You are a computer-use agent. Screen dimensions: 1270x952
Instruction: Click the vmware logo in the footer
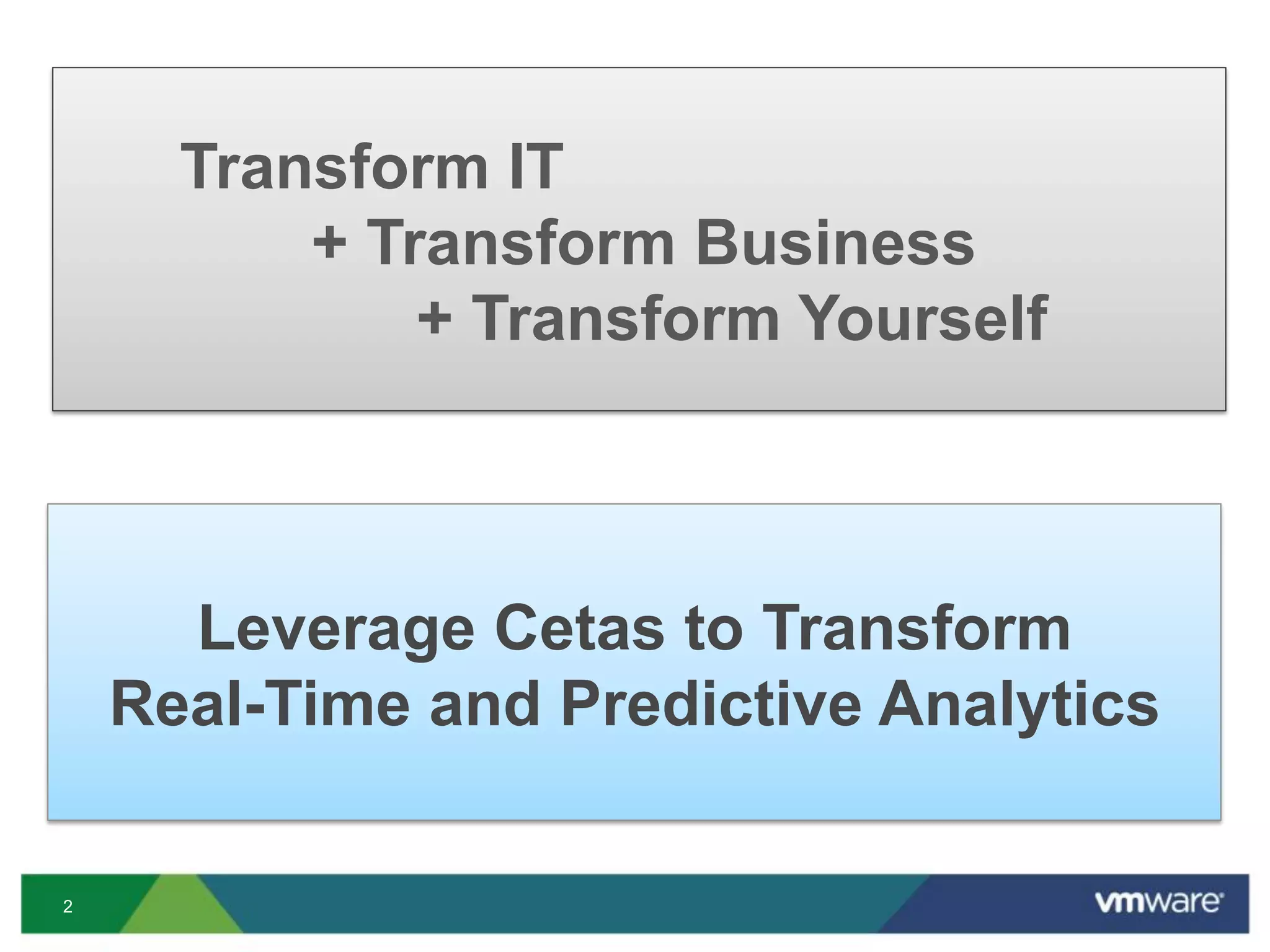point(1158,903)
